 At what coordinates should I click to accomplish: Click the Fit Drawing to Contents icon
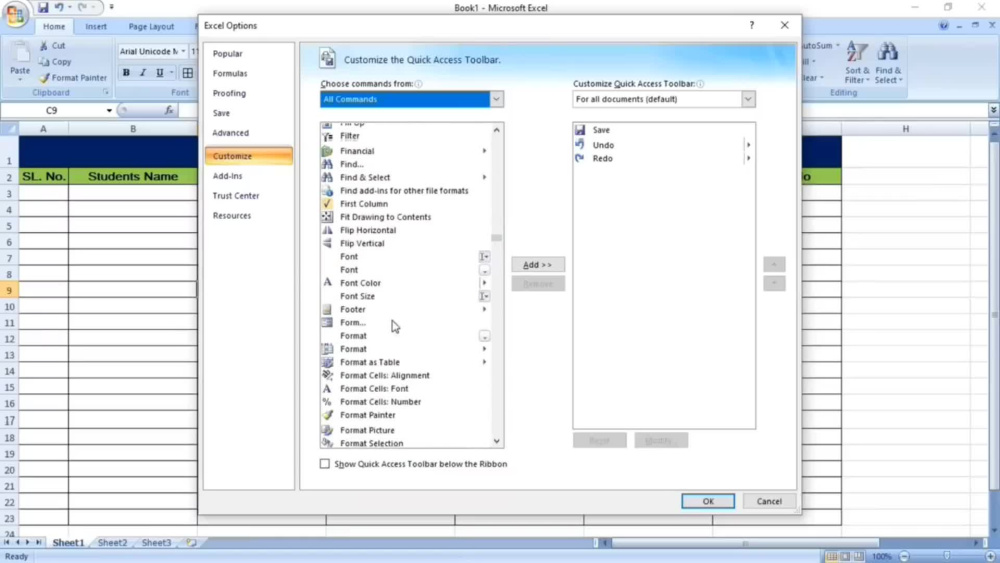pyautogui.click(x=327, y=217)
